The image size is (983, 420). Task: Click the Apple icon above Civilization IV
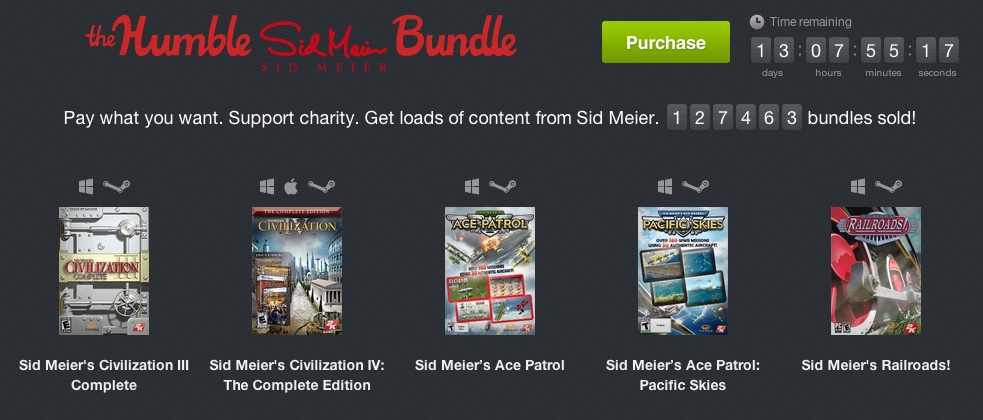[290, 186]
